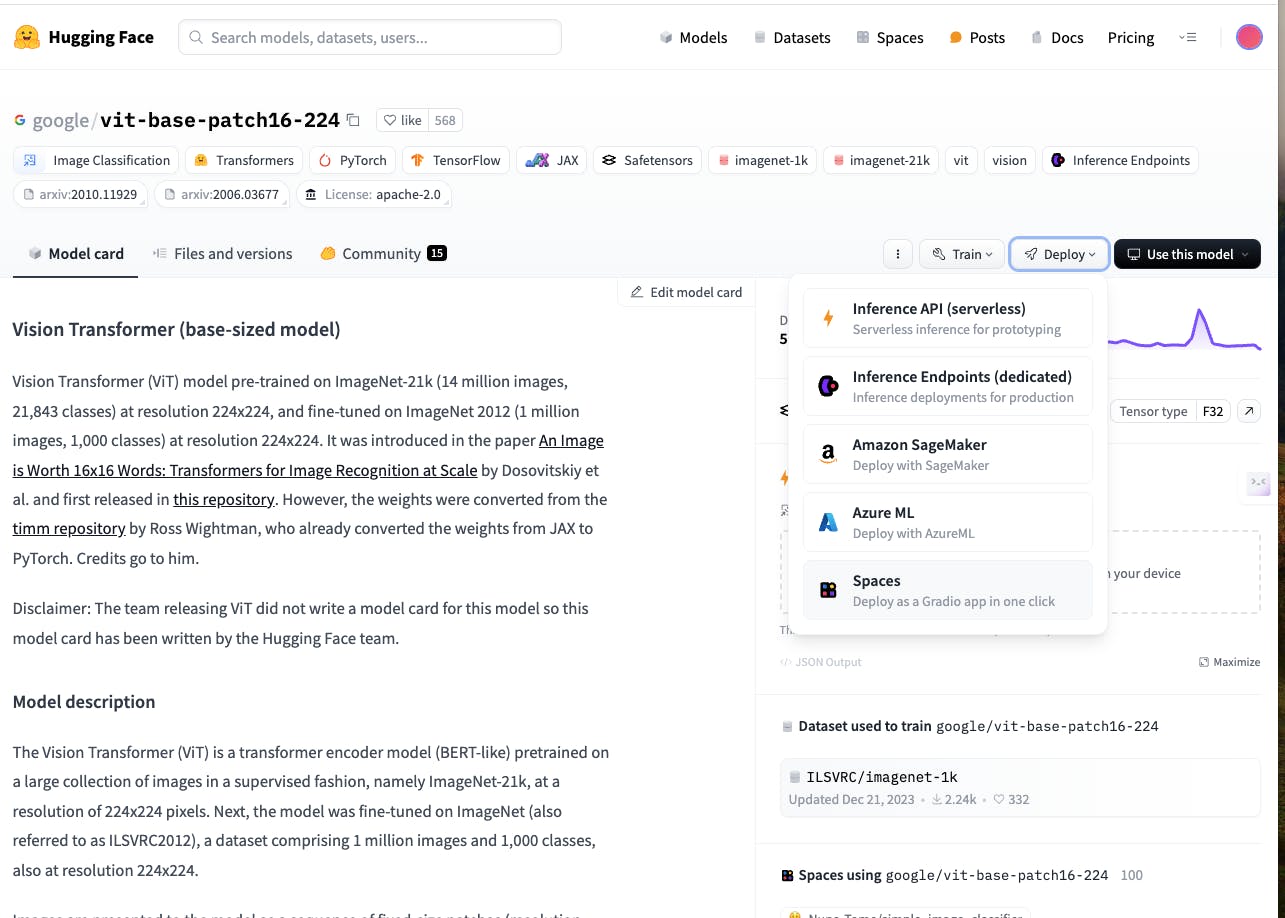Collapse the Deploy dropdown
This screenshot has height=918, width=1285.
tap(1060, 254)
